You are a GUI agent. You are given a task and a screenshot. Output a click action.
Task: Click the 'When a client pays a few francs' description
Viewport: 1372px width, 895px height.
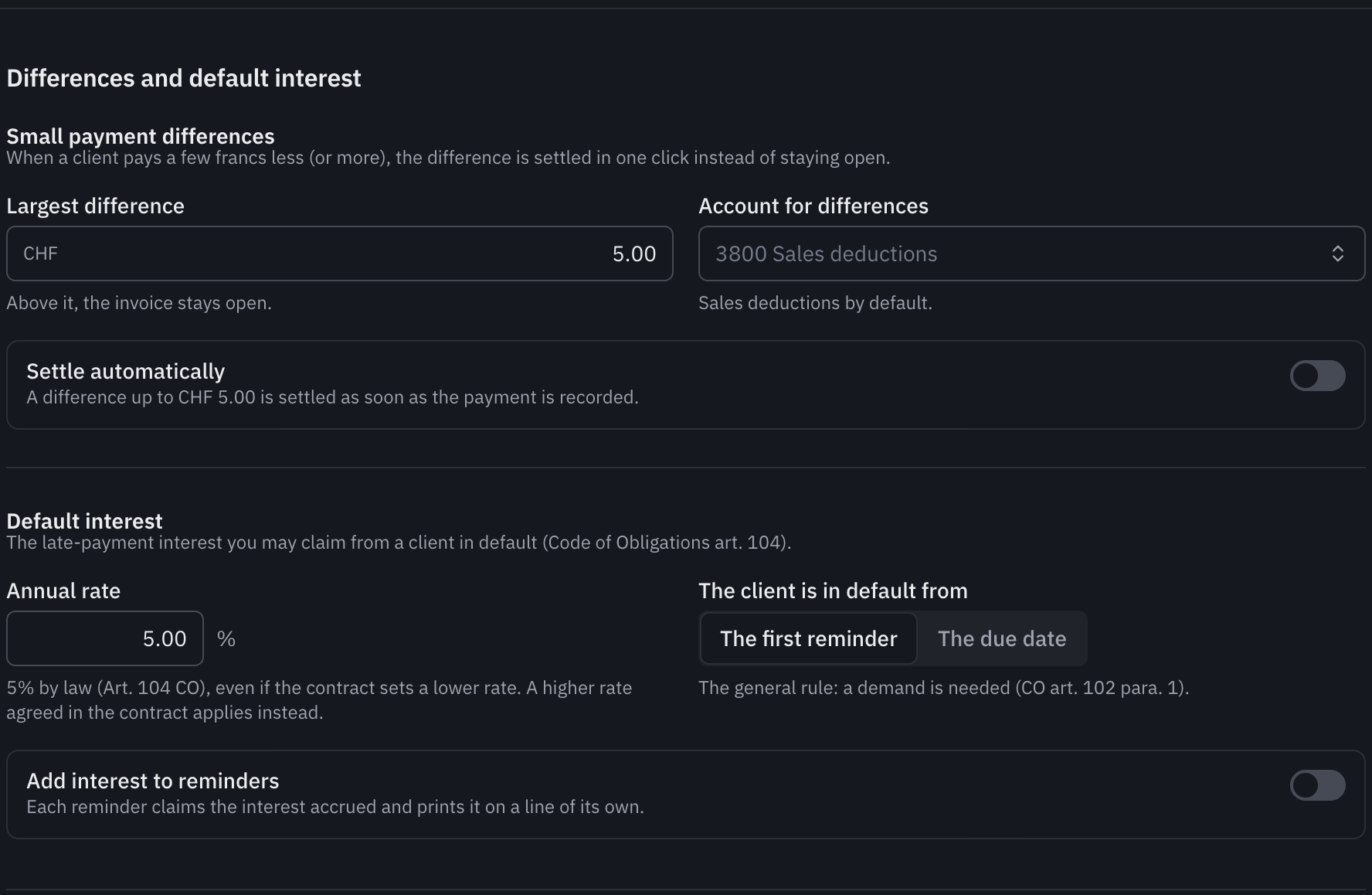[x=448, y=158]
